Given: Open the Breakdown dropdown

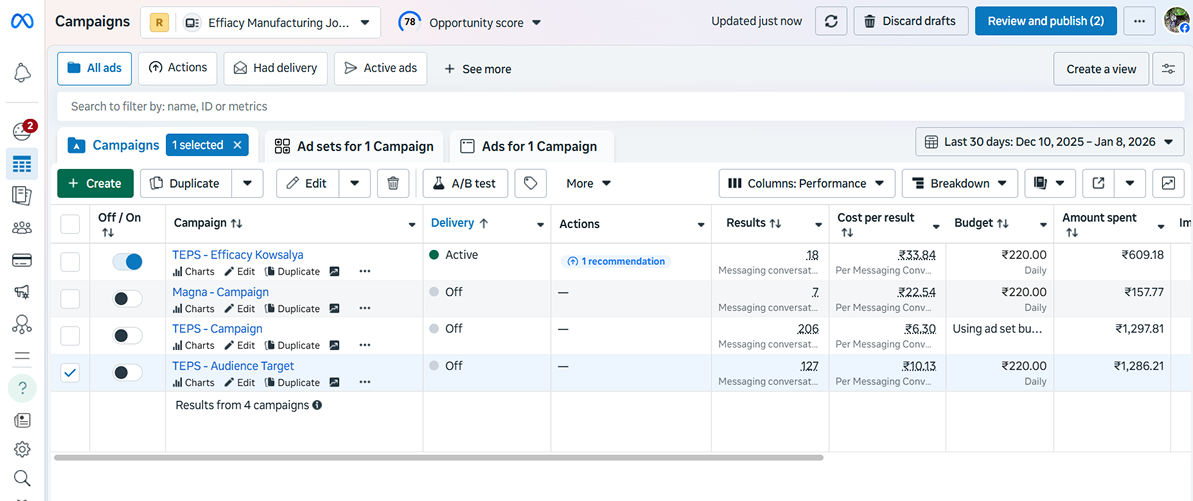Looking at the screenshot, I should [x=959, y=183].
